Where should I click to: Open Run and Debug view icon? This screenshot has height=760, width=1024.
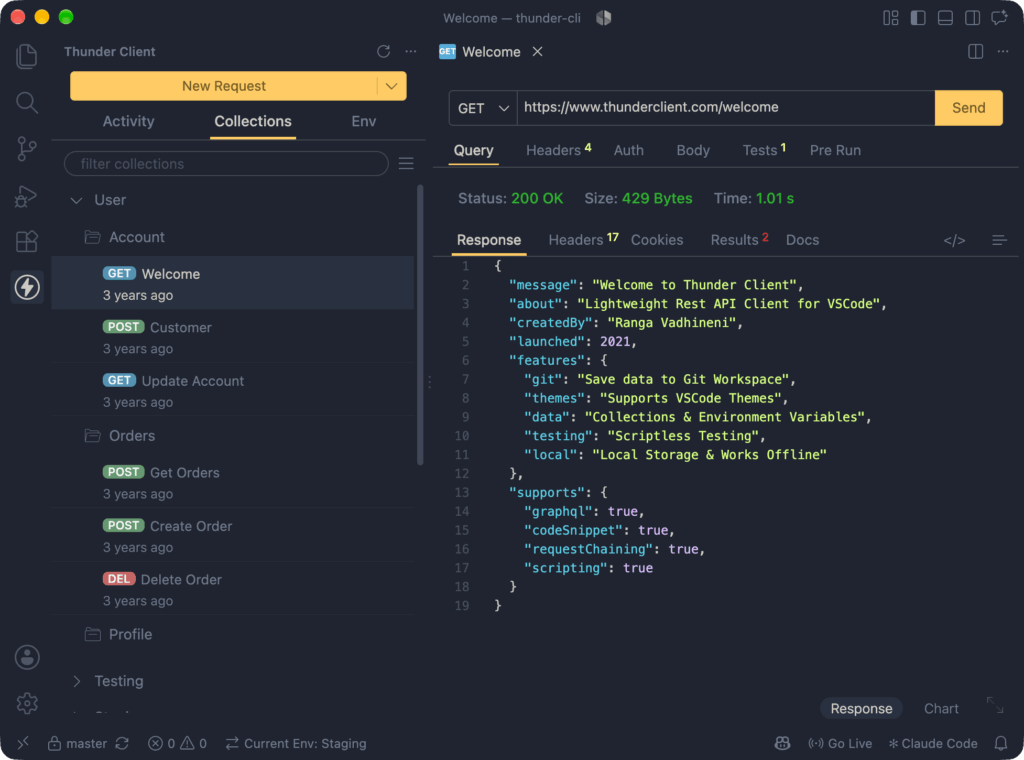click(26, 196)
